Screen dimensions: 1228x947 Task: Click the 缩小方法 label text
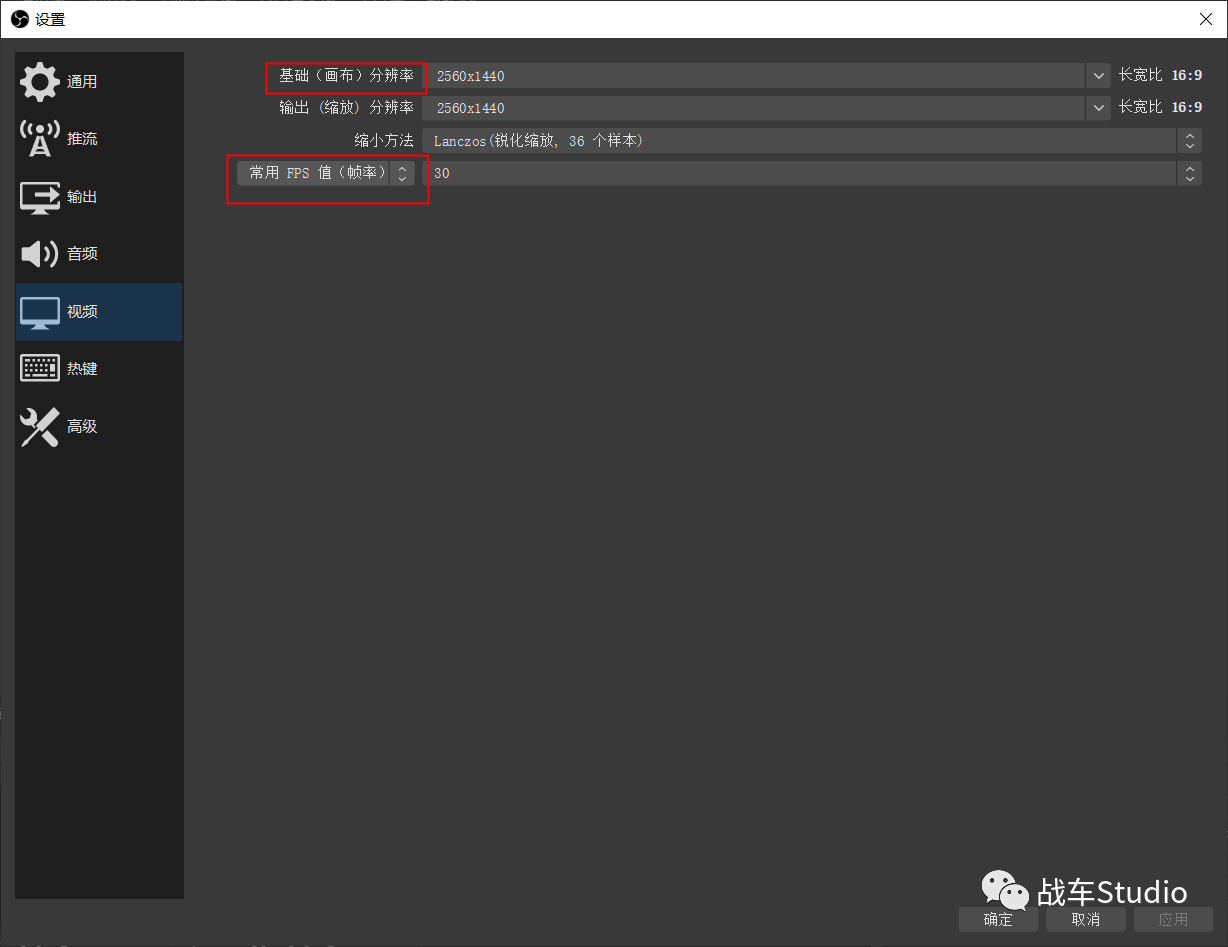(384, 140)
